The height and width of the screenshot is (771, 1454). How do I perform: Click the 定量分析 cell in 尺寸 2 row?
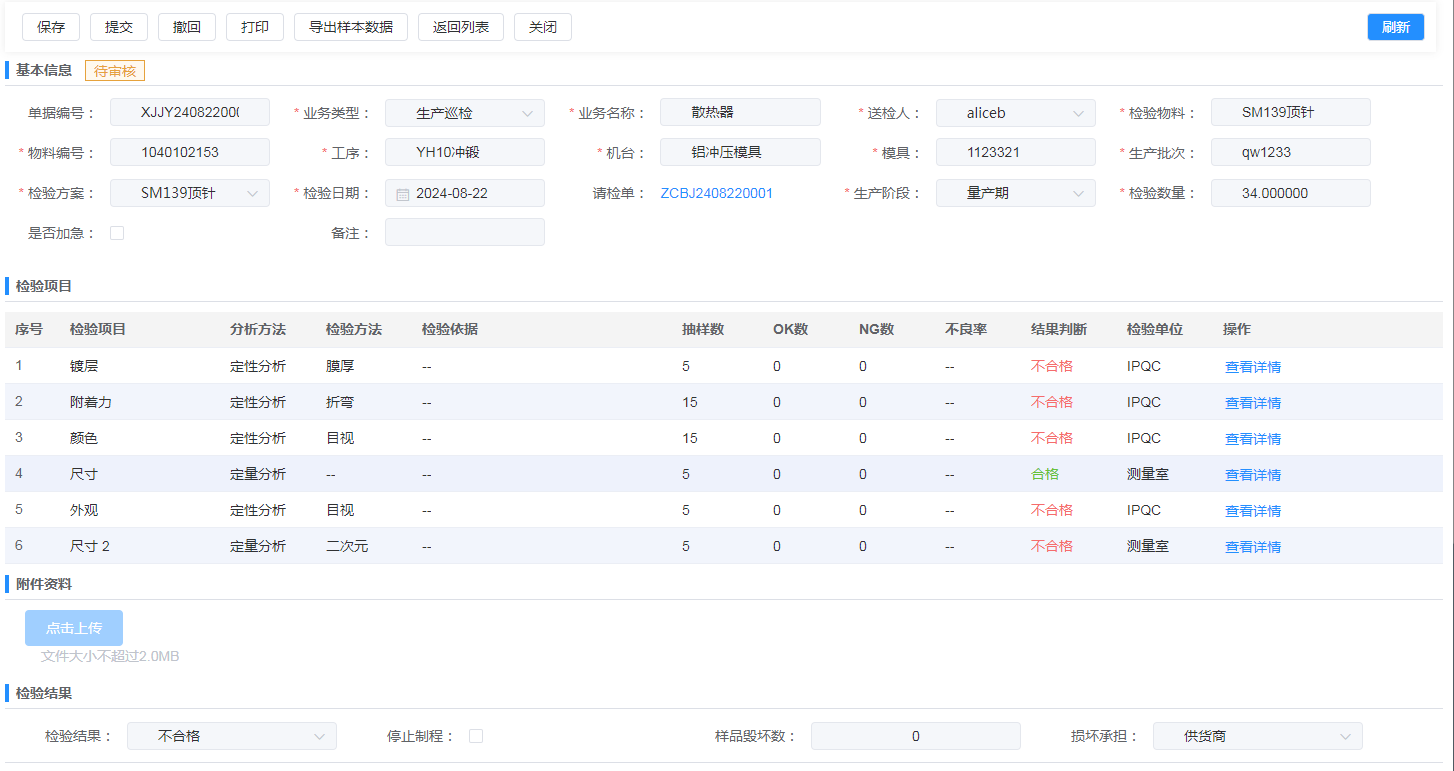click(258, 546)
